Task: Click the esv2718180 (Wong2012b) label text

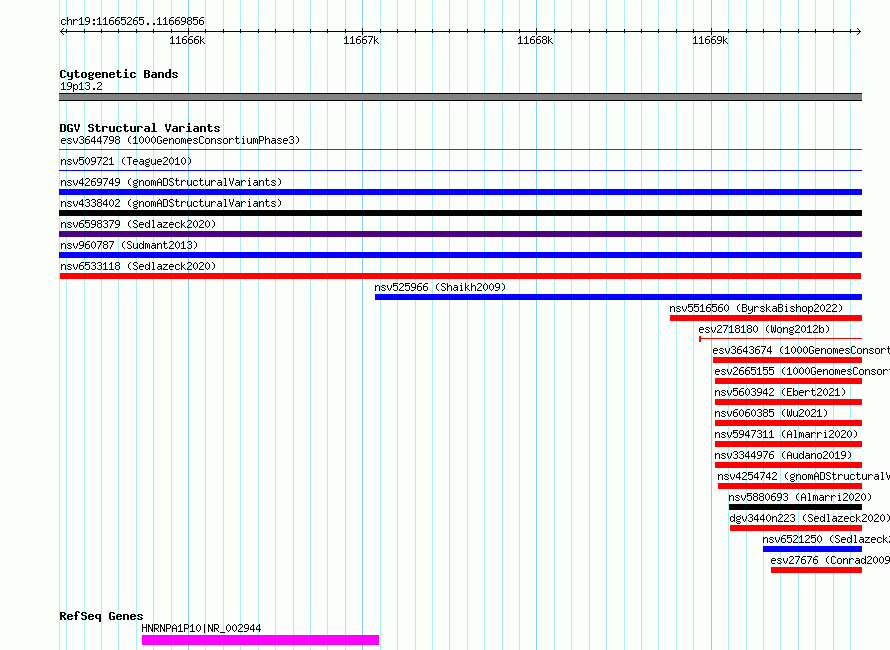Action: [764, 329]
